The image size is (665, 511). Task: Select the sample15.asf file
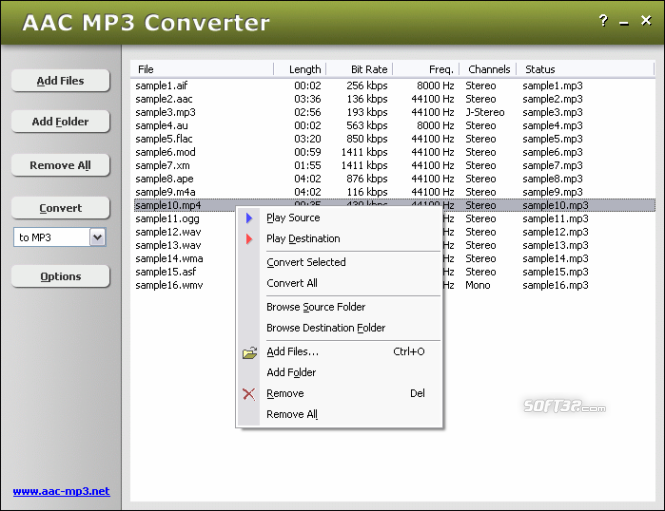(165, 272)
